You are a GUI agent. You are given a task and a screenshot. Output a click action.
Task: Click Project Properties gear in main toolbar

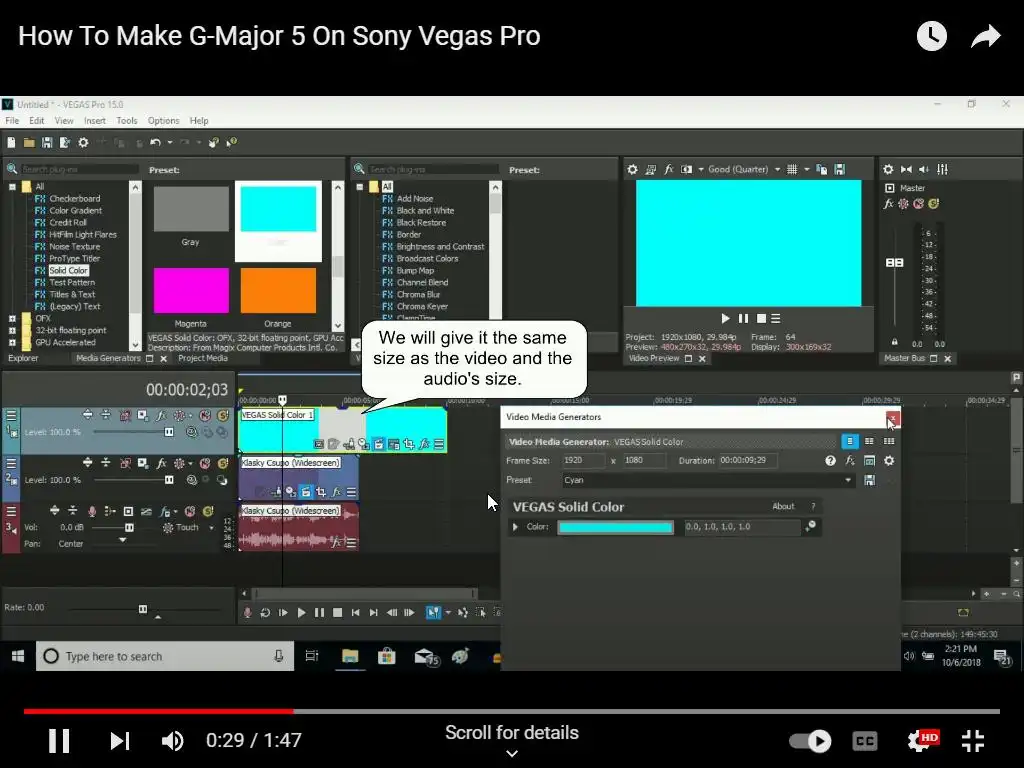tap(83, 142)
